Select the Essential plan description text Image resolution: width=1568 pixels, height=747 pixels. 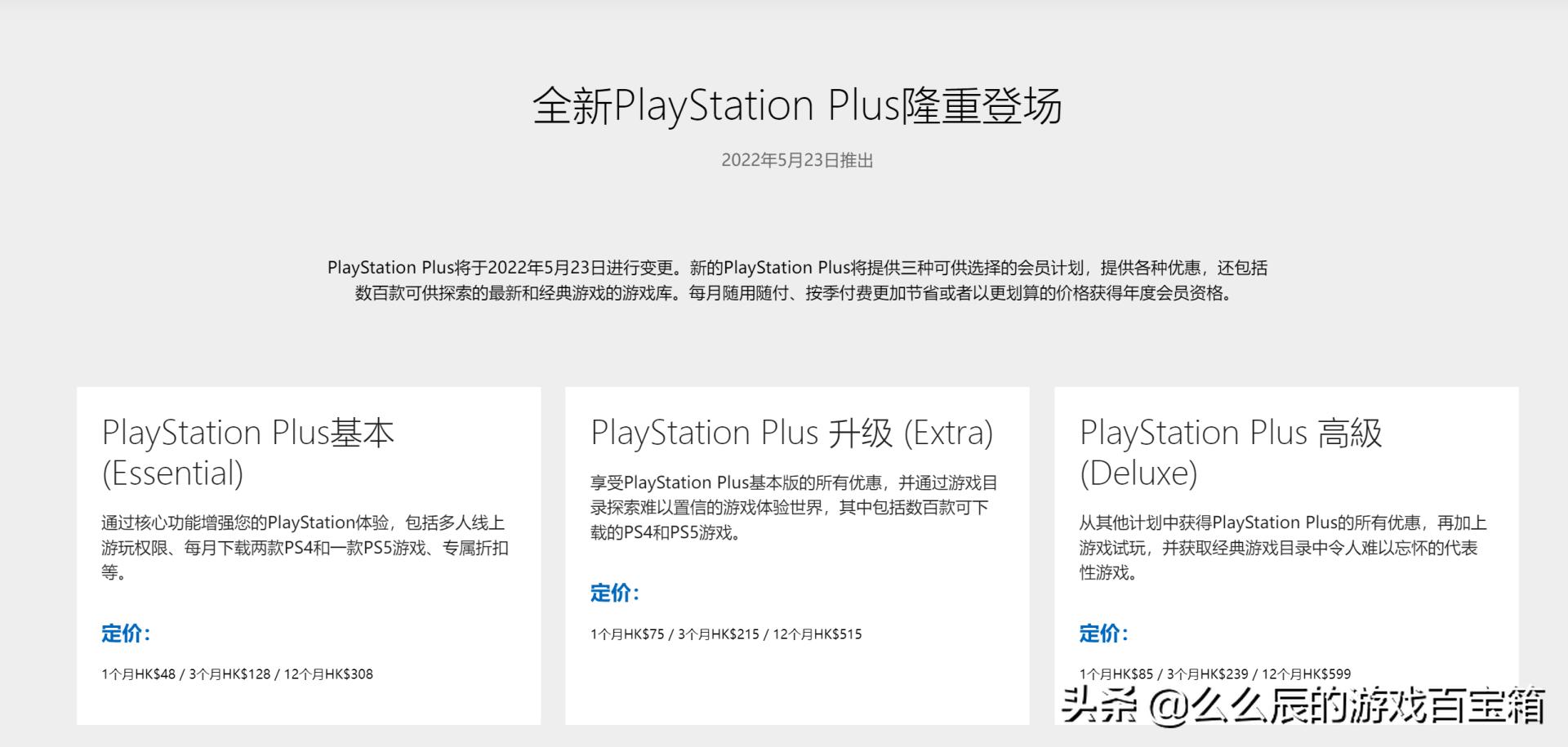point(305,547)
